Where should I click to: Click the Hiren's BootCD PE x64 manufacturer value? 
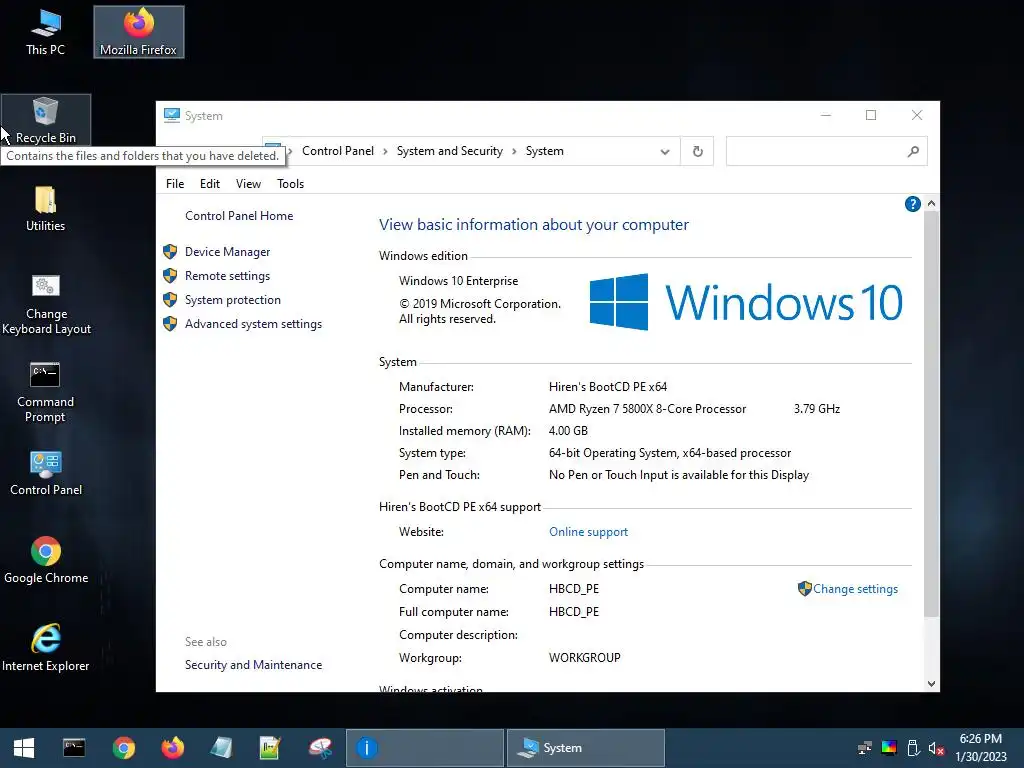(608, 387)
